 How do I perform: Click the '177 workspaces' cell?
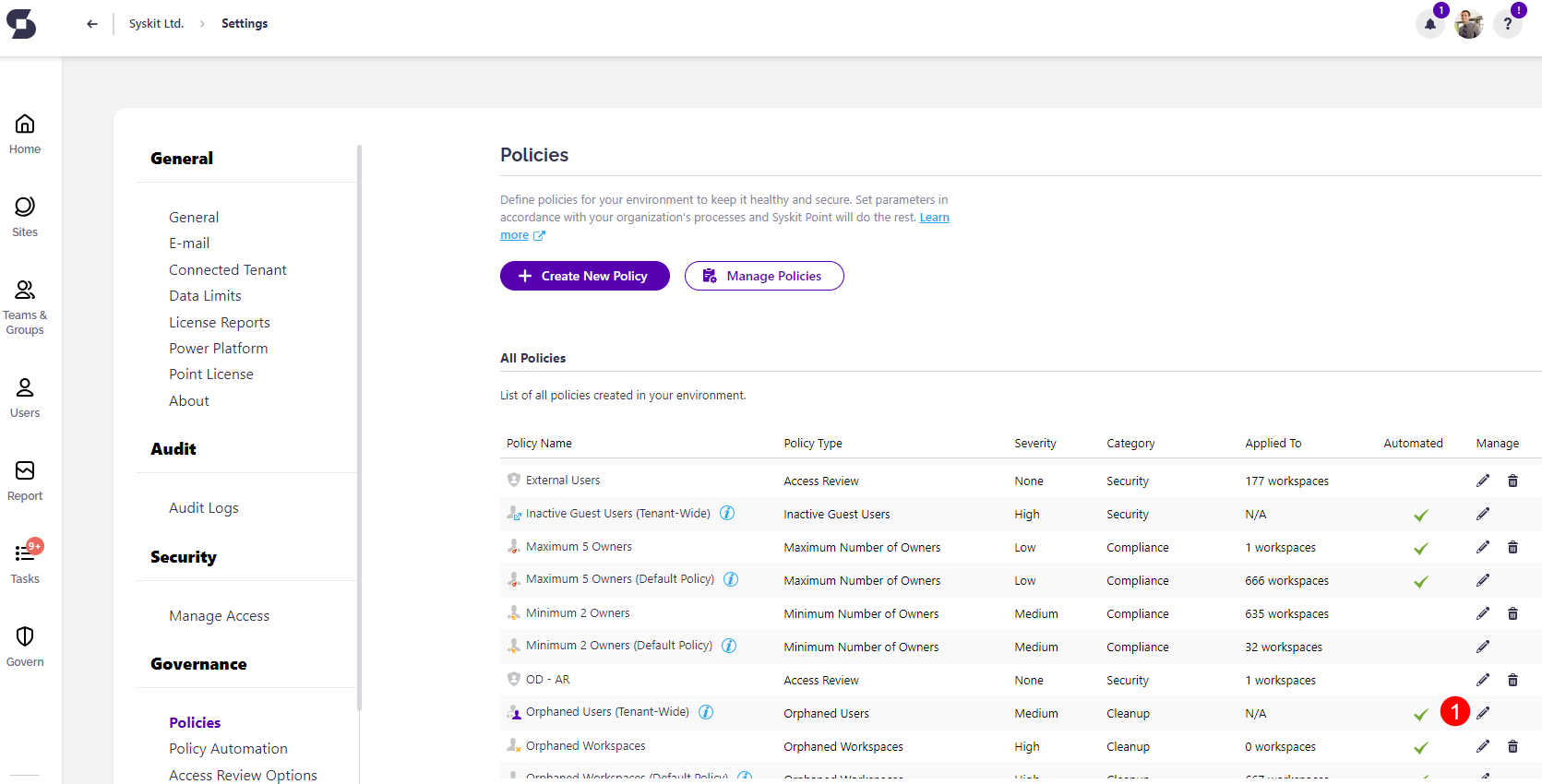(x=1287, y=481)
